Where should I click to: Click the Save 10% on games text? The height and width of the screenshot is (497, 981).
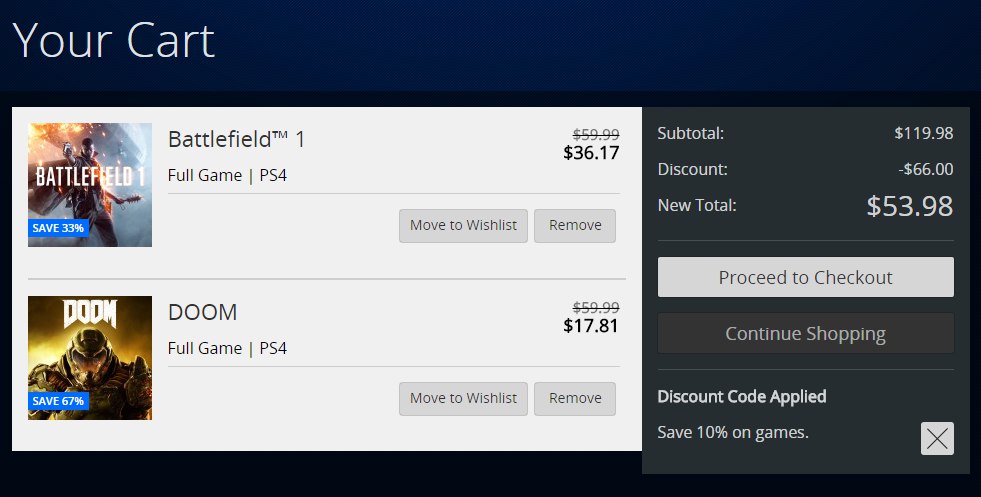coord(733,433)
